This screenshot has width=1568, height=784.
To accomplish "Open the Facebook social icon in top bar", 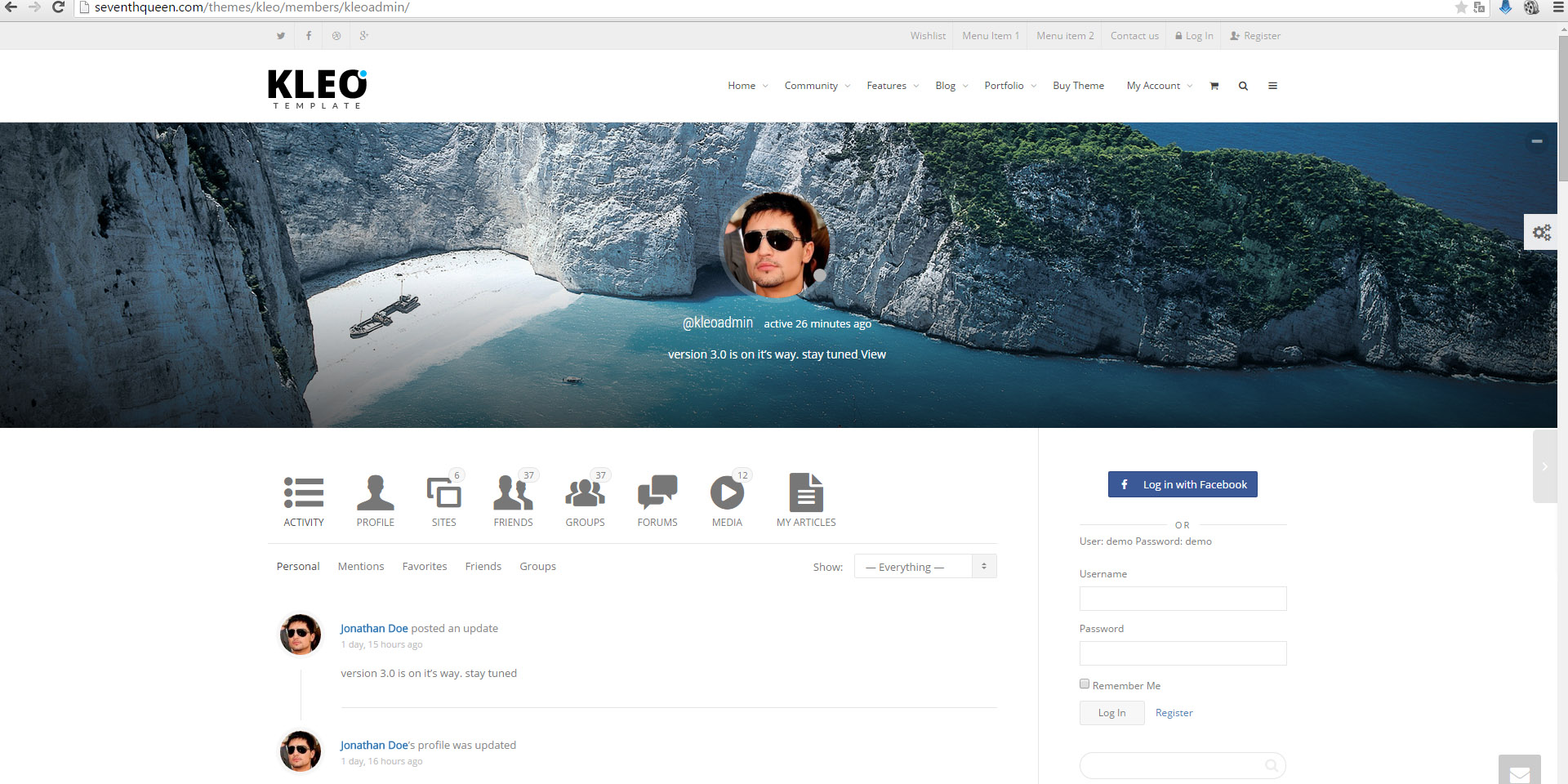I will click(308, 36).
